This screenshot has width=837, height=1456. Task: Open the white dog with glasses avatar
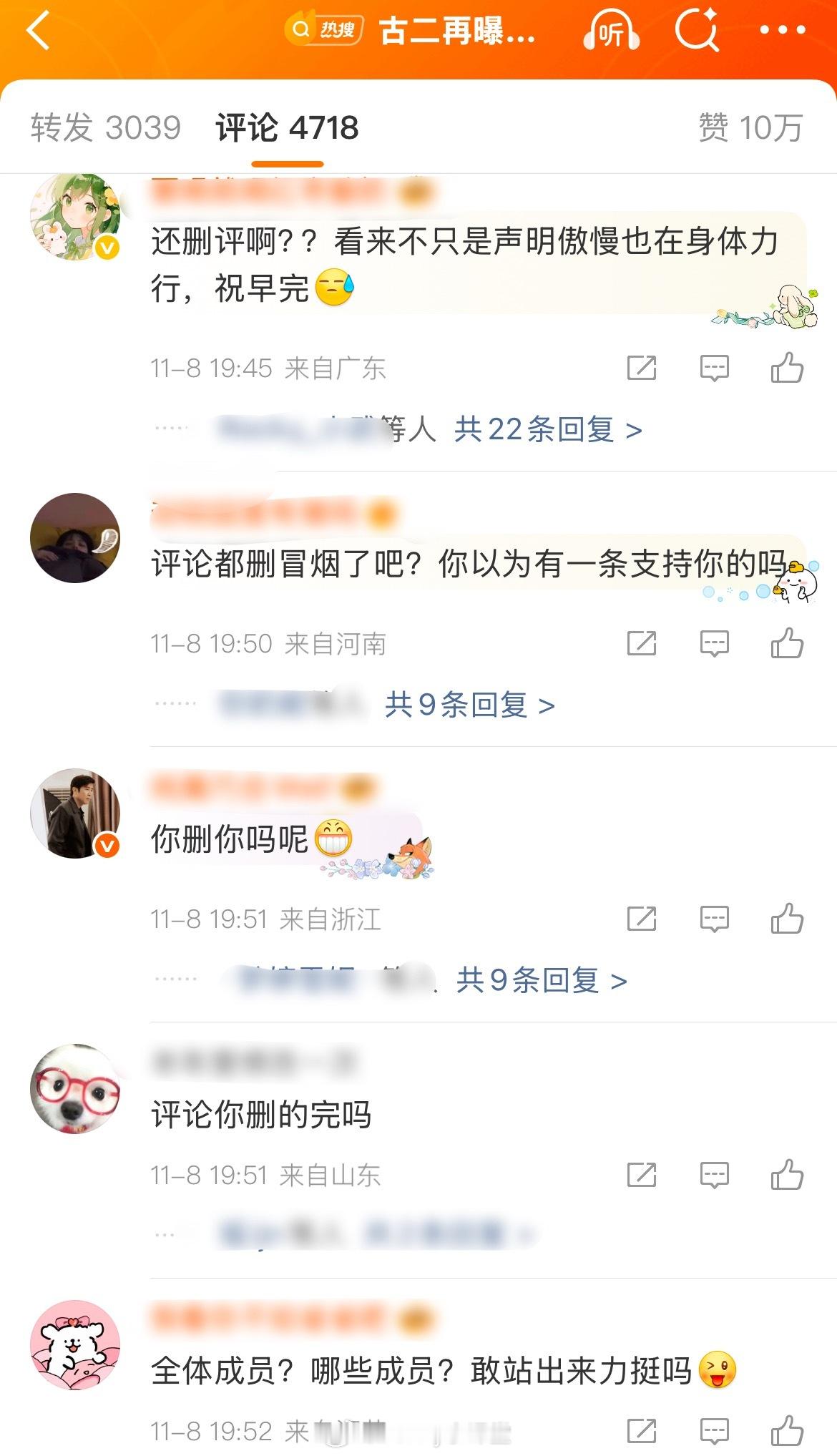tap(75, 1088)
